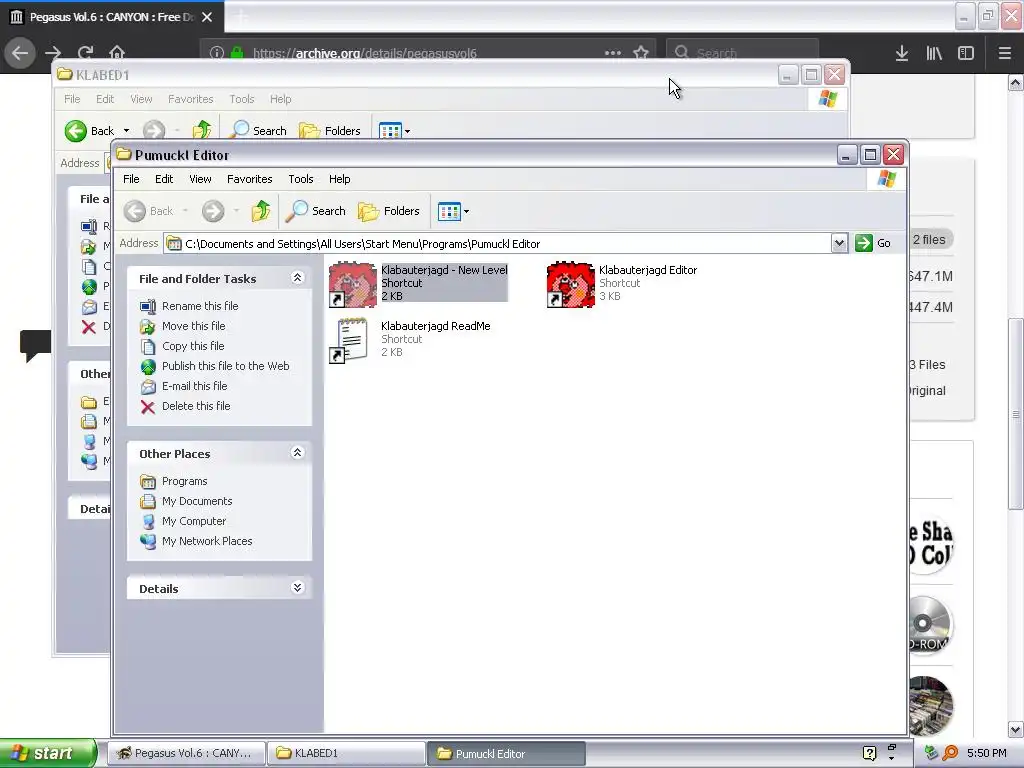This screenshot has width=1024, height=768.
Task: Collapse the Other Places panel
Action: (x=297, y=453)
